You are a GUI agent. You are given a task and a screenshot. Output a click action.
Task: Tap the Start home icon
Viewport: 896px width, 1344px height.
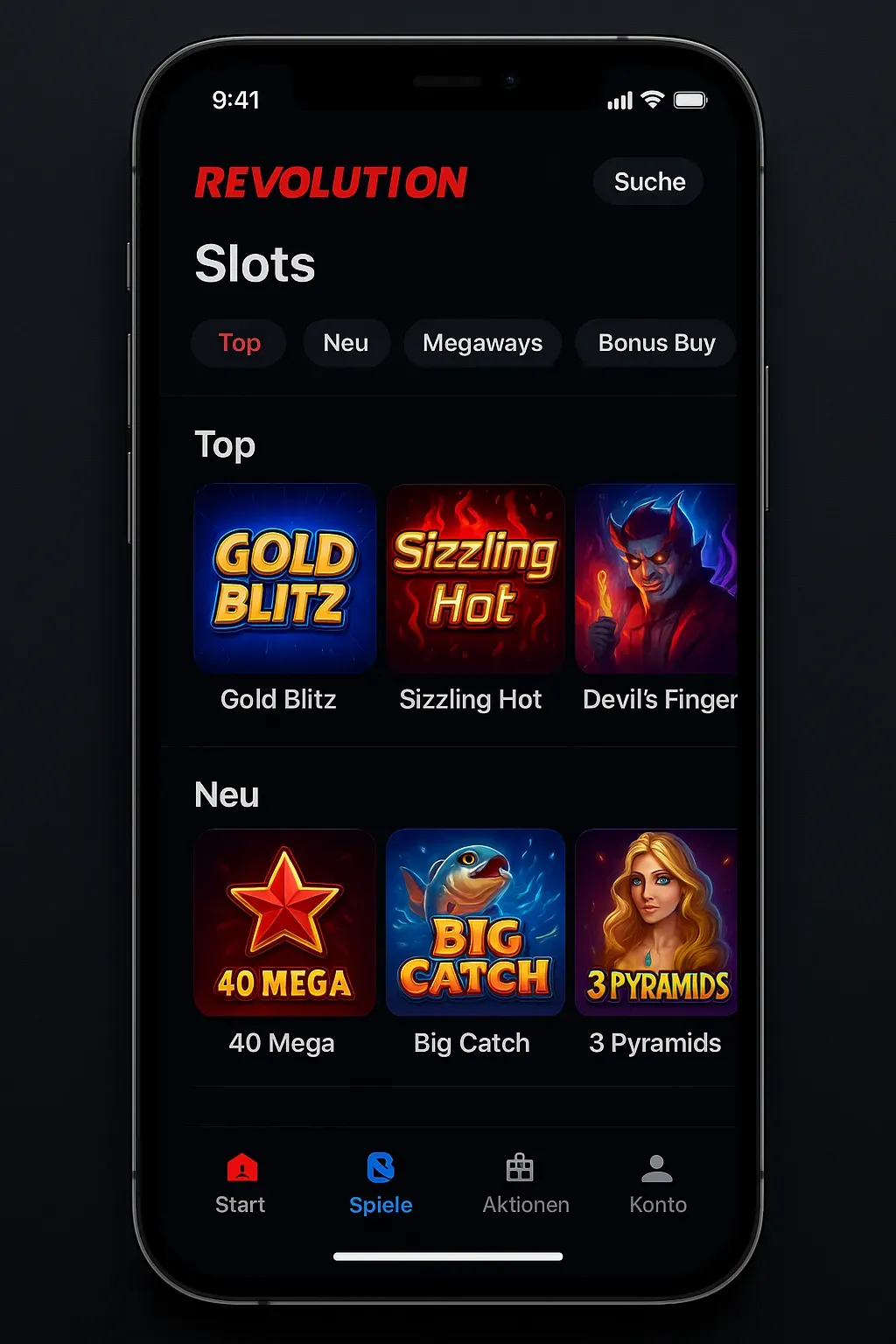[x=241, y=1168]
